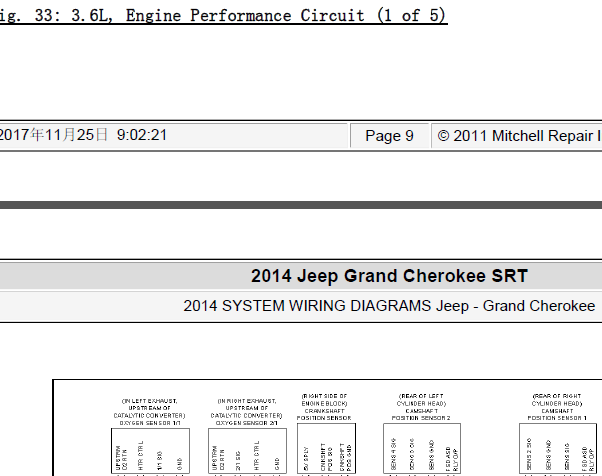
Task: Click 'CNKSHFT POS SIG' pin label
Action: pos(326,458)
